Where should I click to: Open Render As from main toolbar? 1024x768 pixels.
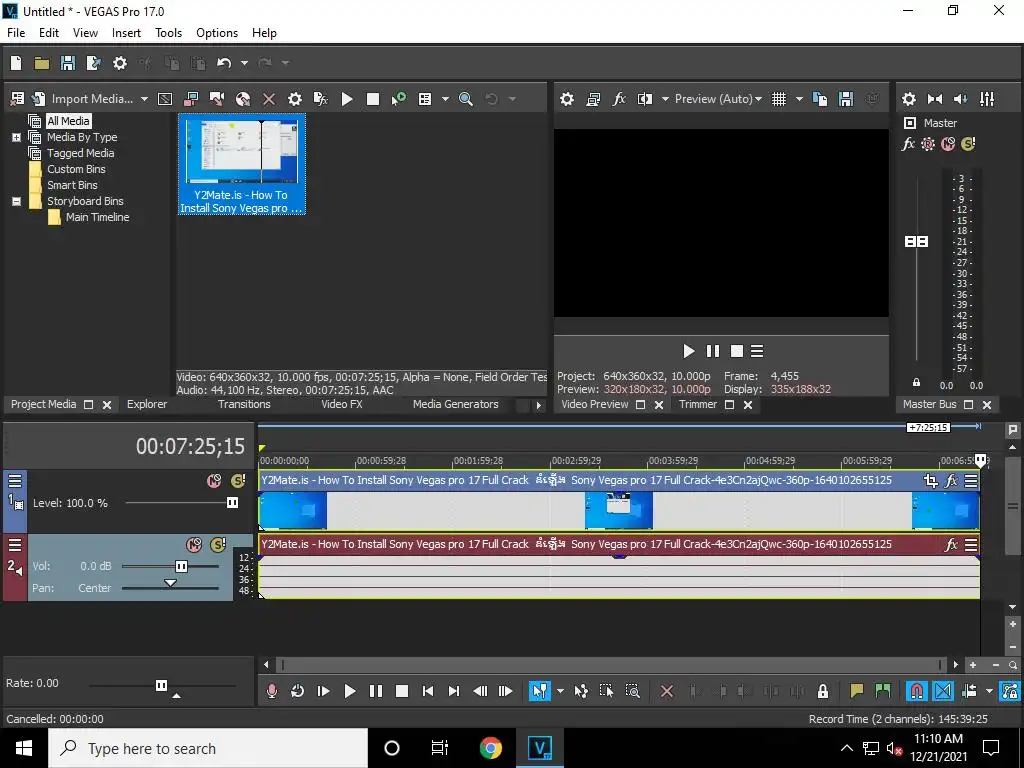pyautogui.click(x=94, y=63)
